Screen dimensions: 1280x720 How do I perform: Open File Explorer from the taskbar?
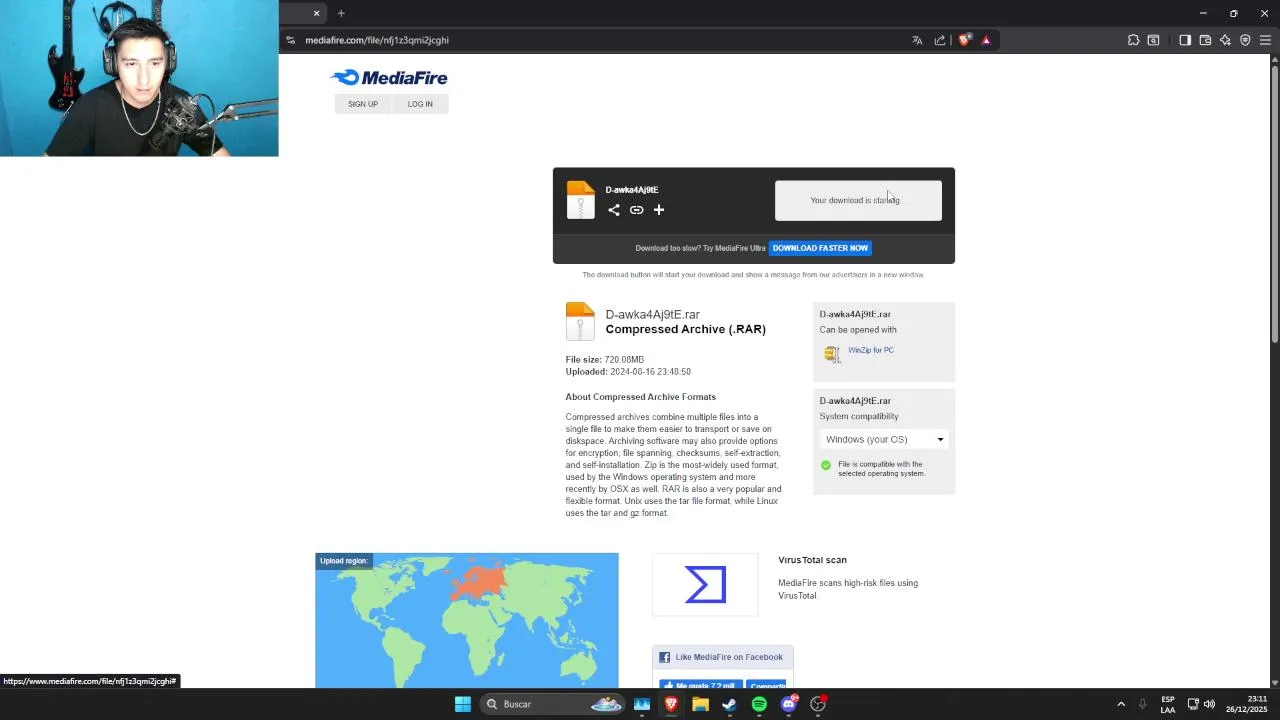[701, 704]
